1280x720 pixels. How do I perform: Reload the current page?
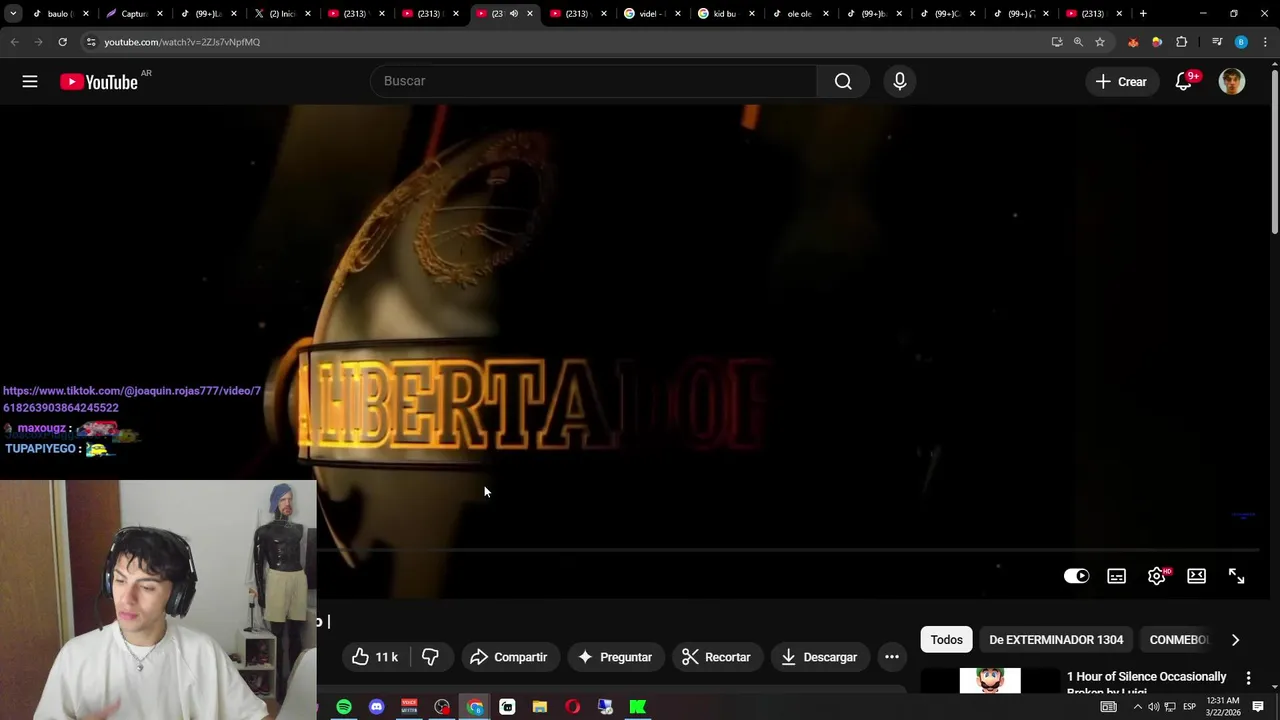[x=62, y=42]
